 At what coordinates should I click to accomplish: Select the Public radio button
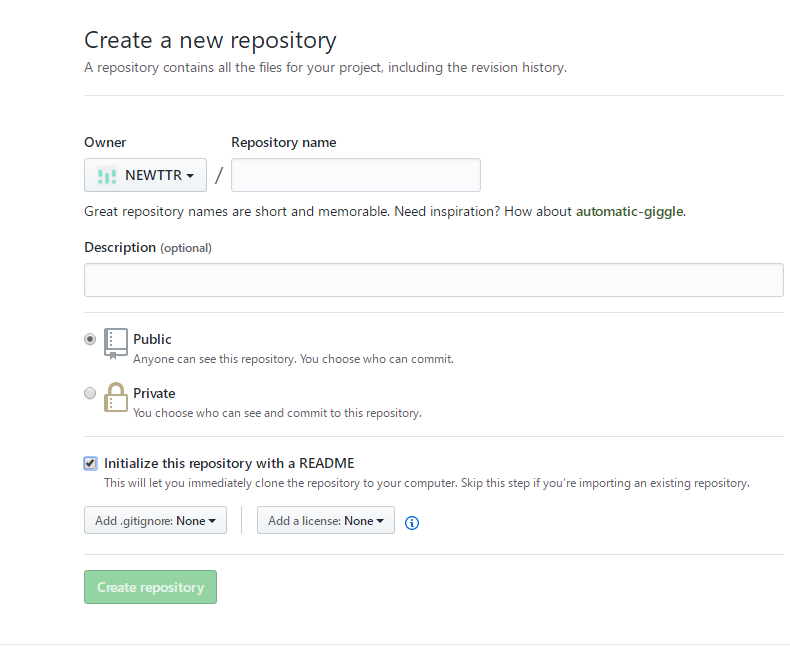click(x=90, y=339)
